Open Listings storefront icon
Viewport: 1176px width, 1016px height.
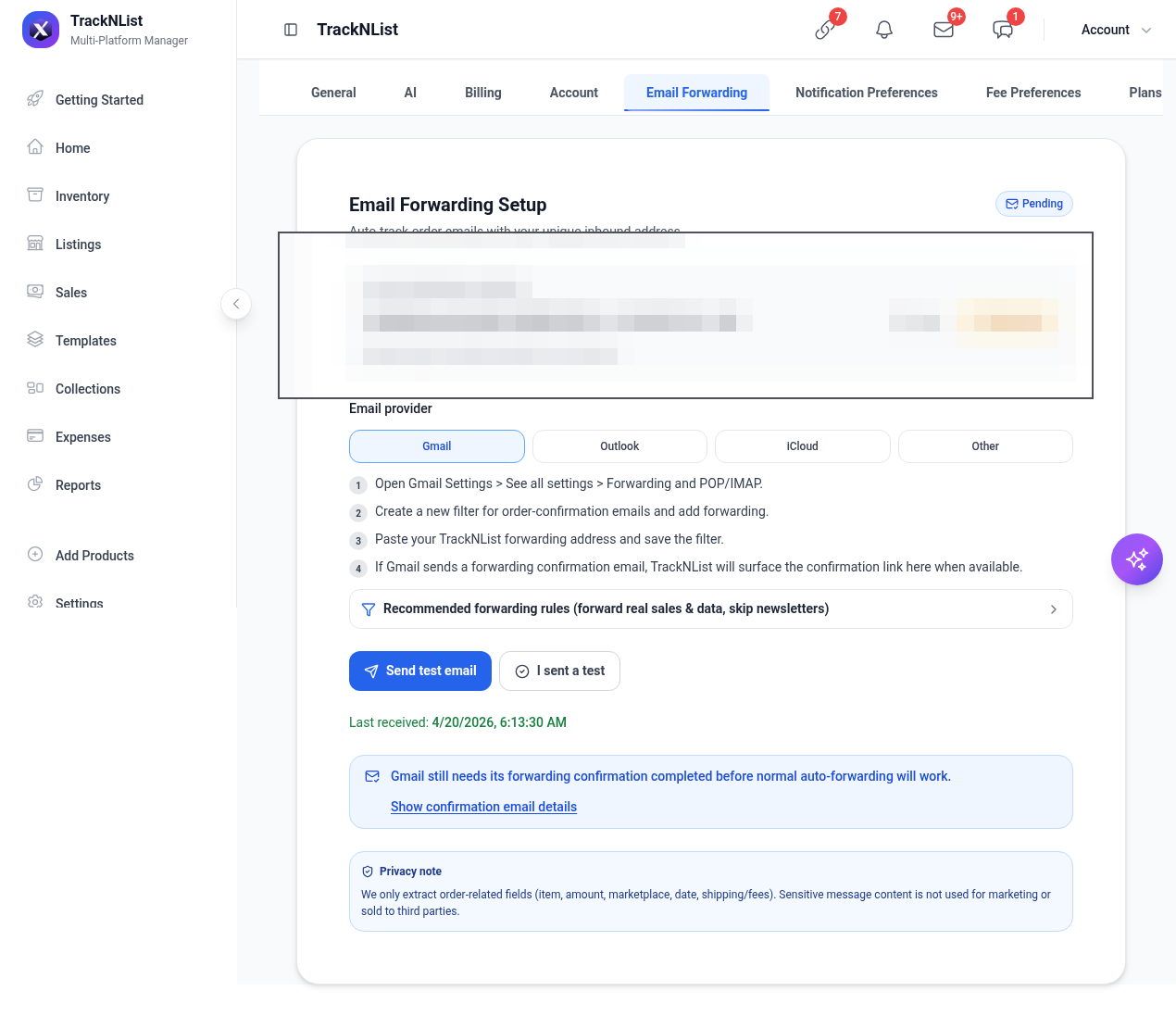pos(35,244)
